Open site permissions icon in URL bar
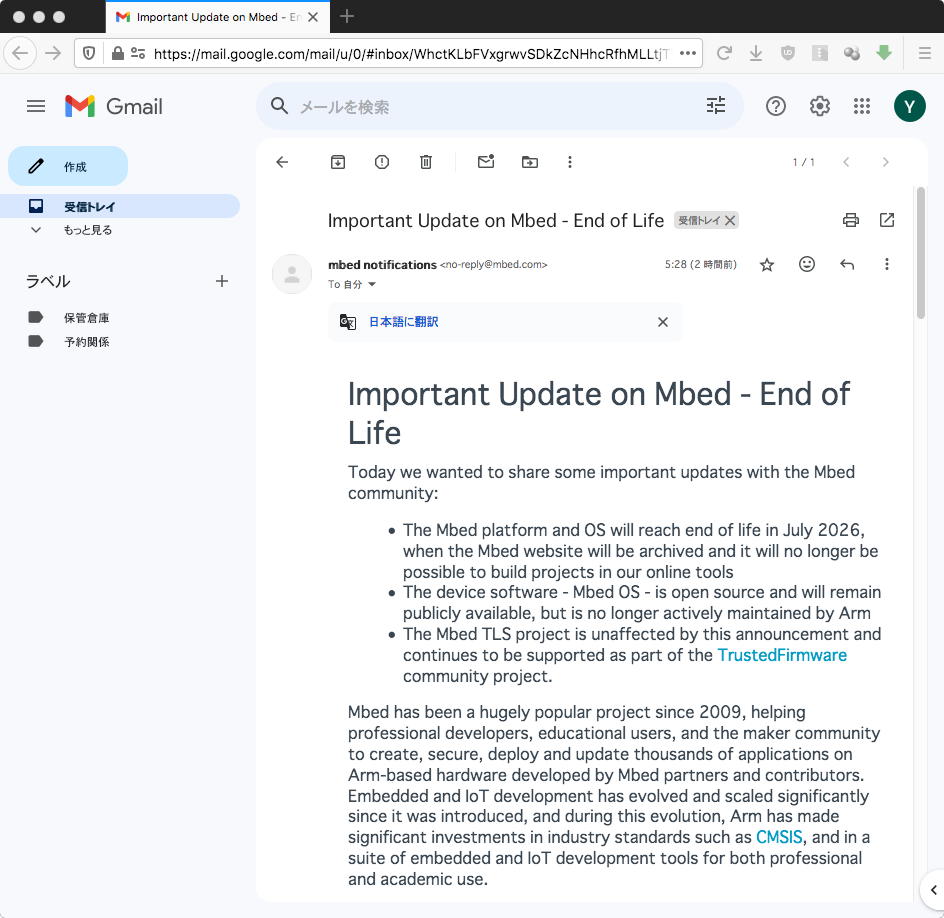Screen dimensions: 944x918 tap(138, 54)
